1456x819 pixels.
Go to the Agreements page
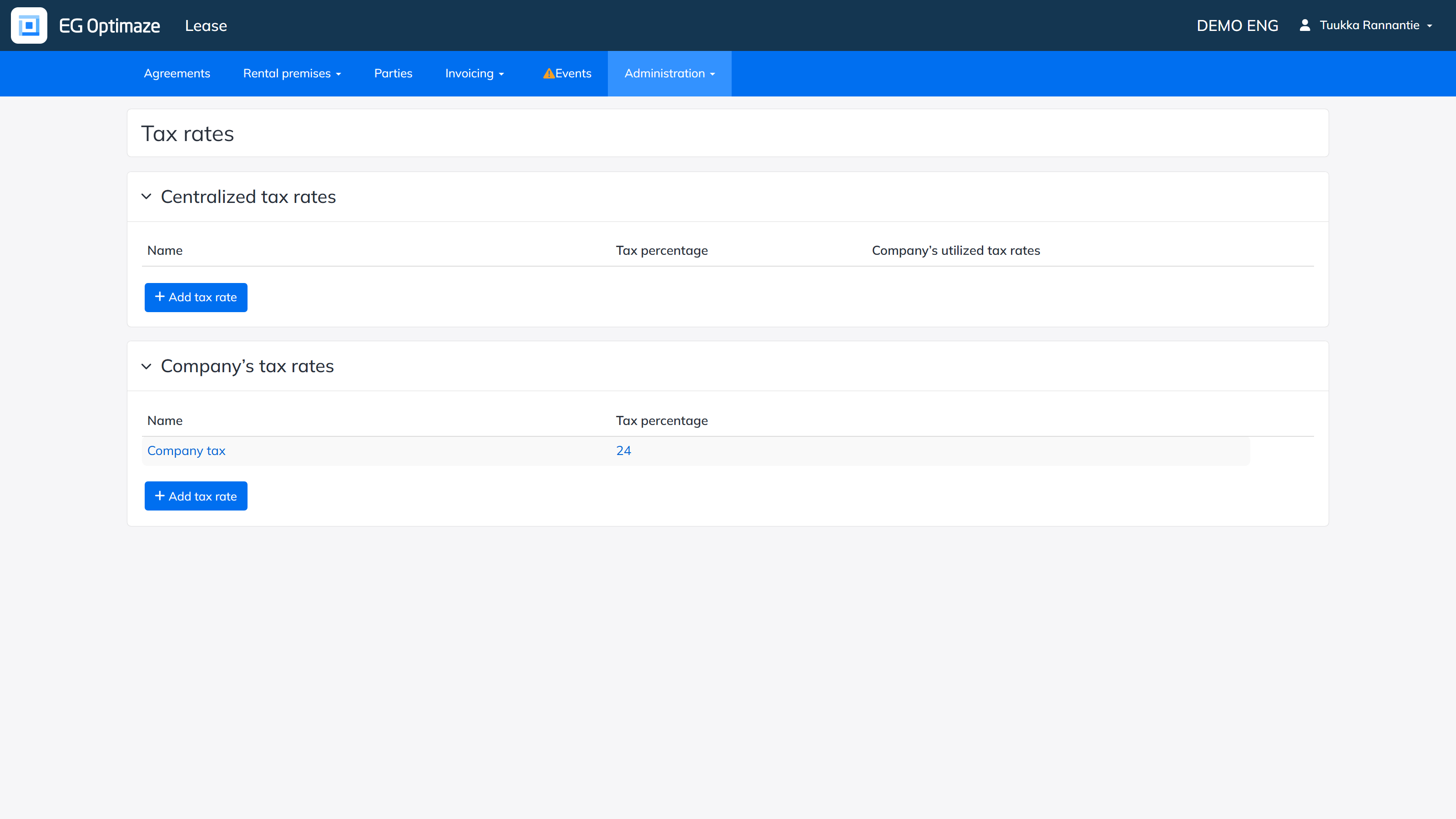177,73
